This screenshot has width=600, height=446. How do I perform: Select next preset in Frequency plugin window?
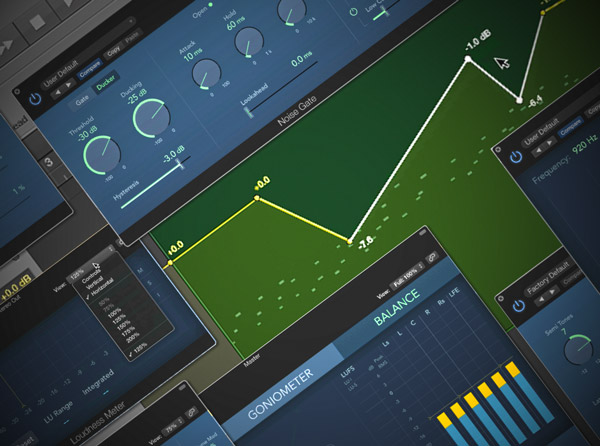pyautogui.click(x=550, y=143)
